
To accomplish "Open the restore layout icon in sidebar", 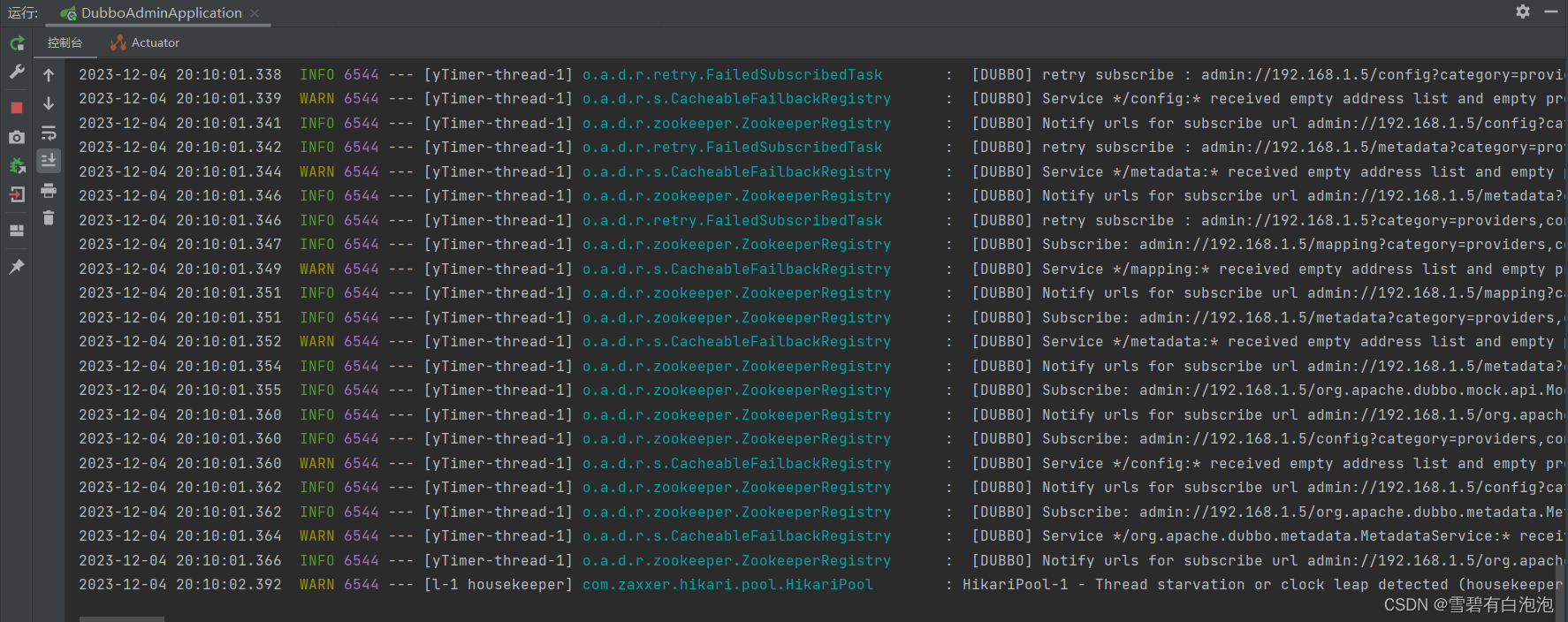I will tap(17, 231).
